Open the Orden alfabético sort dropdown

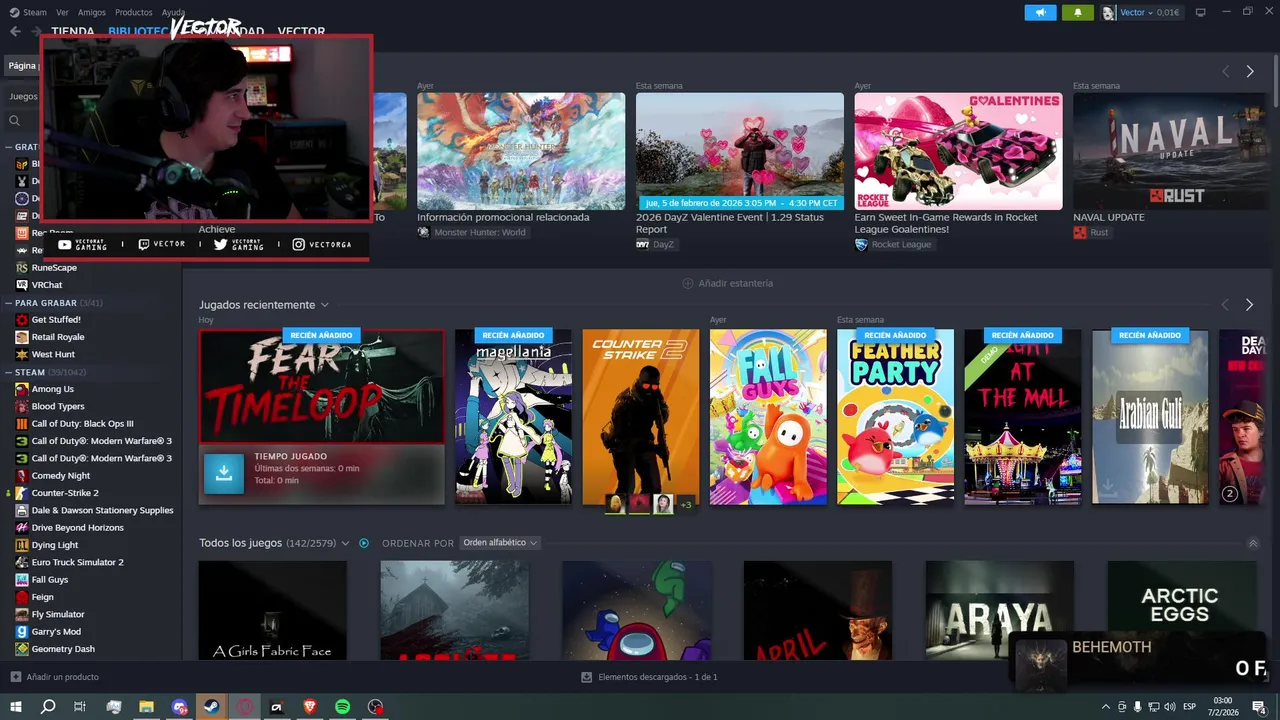500,543
